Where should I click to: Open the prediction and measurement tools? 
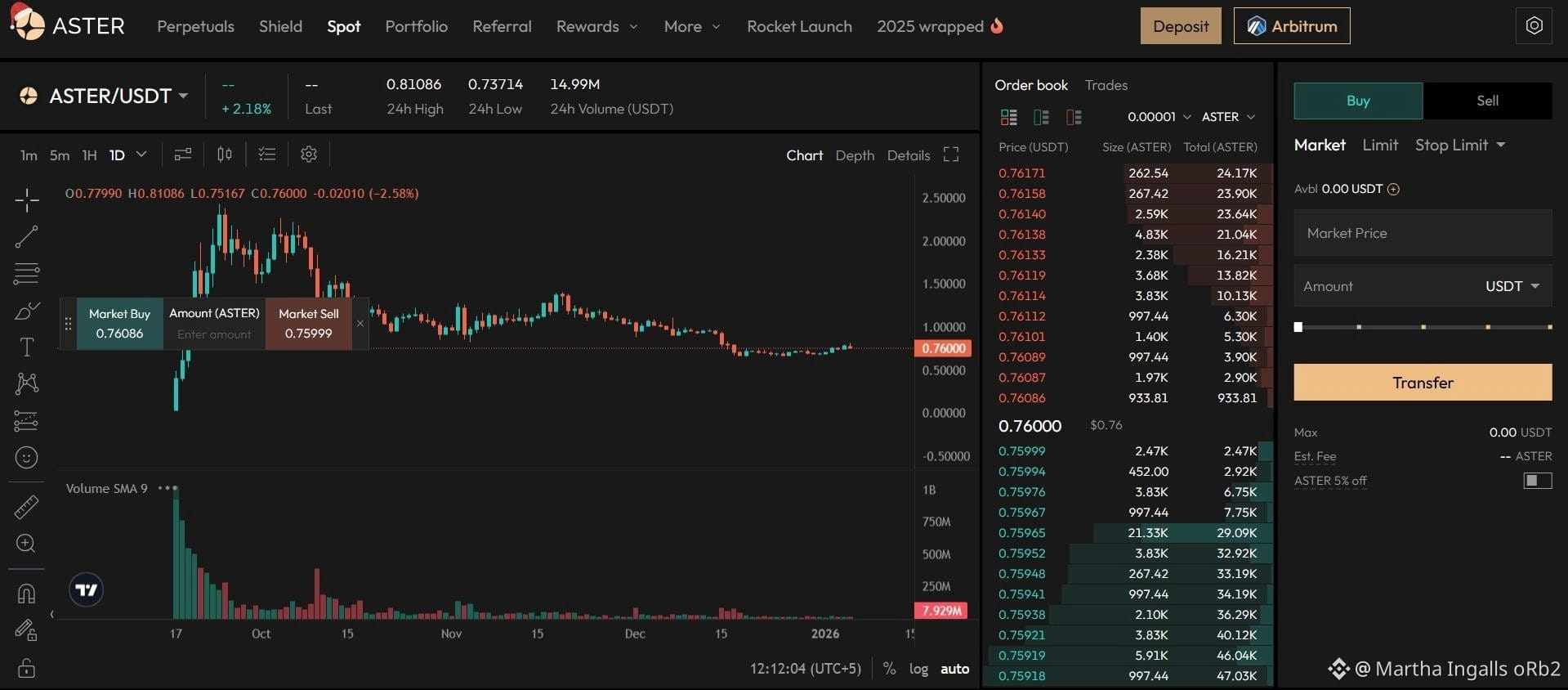[26, 420]
